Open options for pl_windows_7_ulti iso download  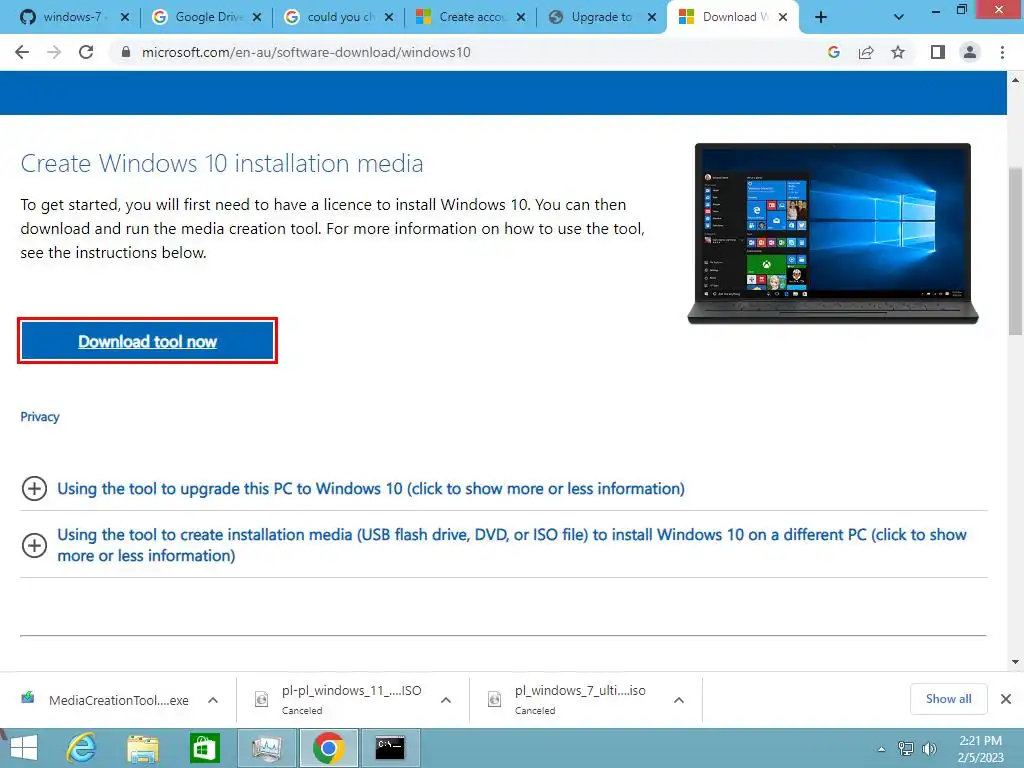pos(679,700)
